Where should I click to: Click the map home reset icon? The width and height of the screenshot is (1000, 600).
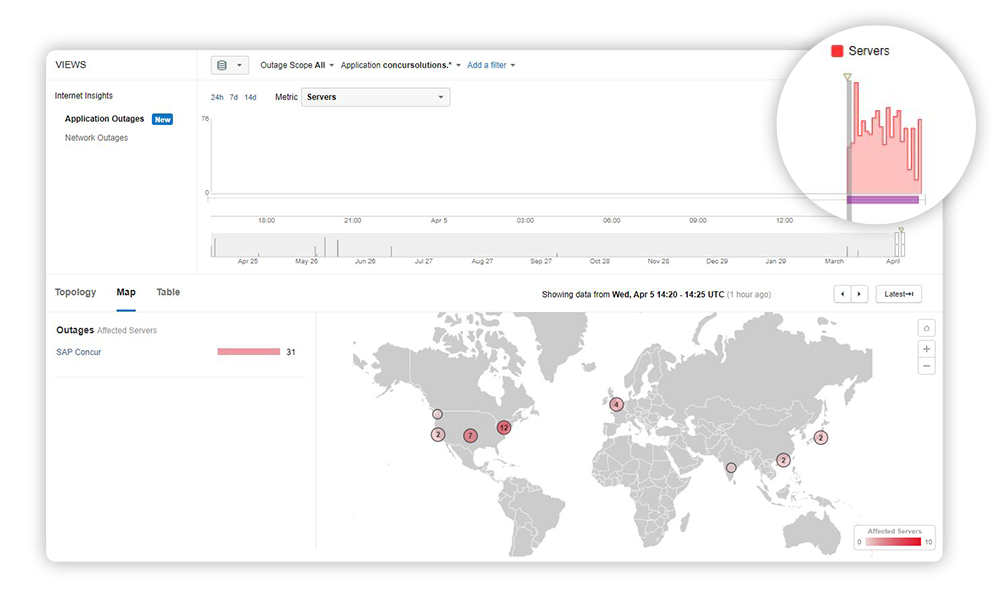(927, 329)
